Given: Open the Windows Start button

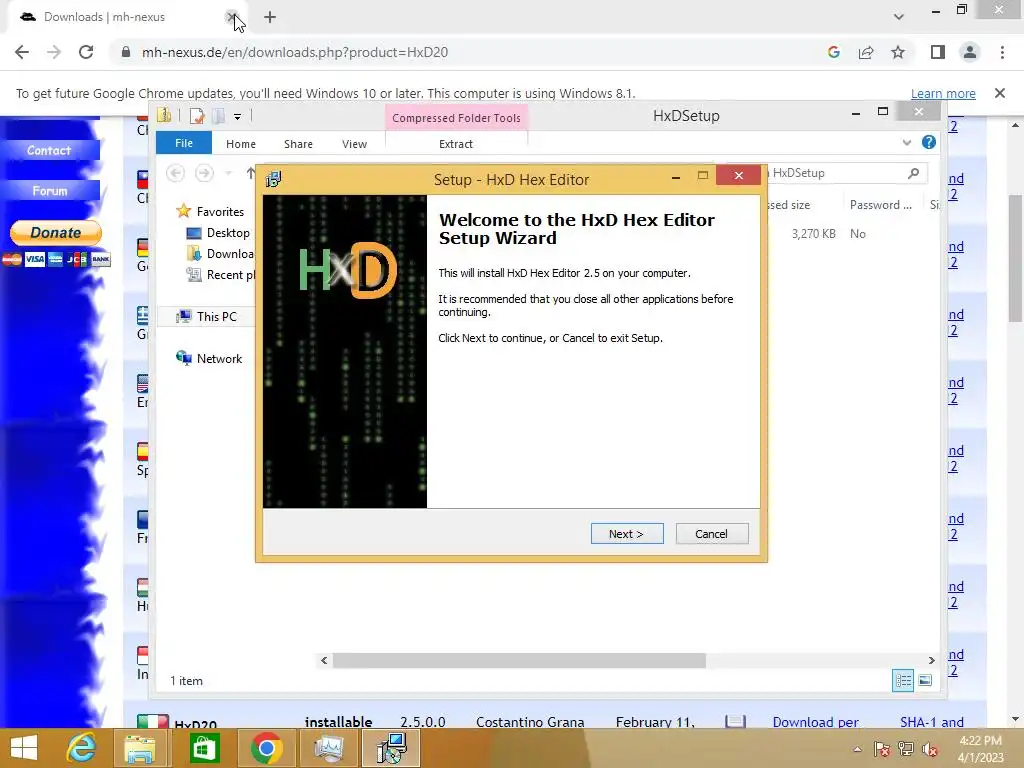Looking at the screenshot, I should pyautogui.click(x=24, y=748).
